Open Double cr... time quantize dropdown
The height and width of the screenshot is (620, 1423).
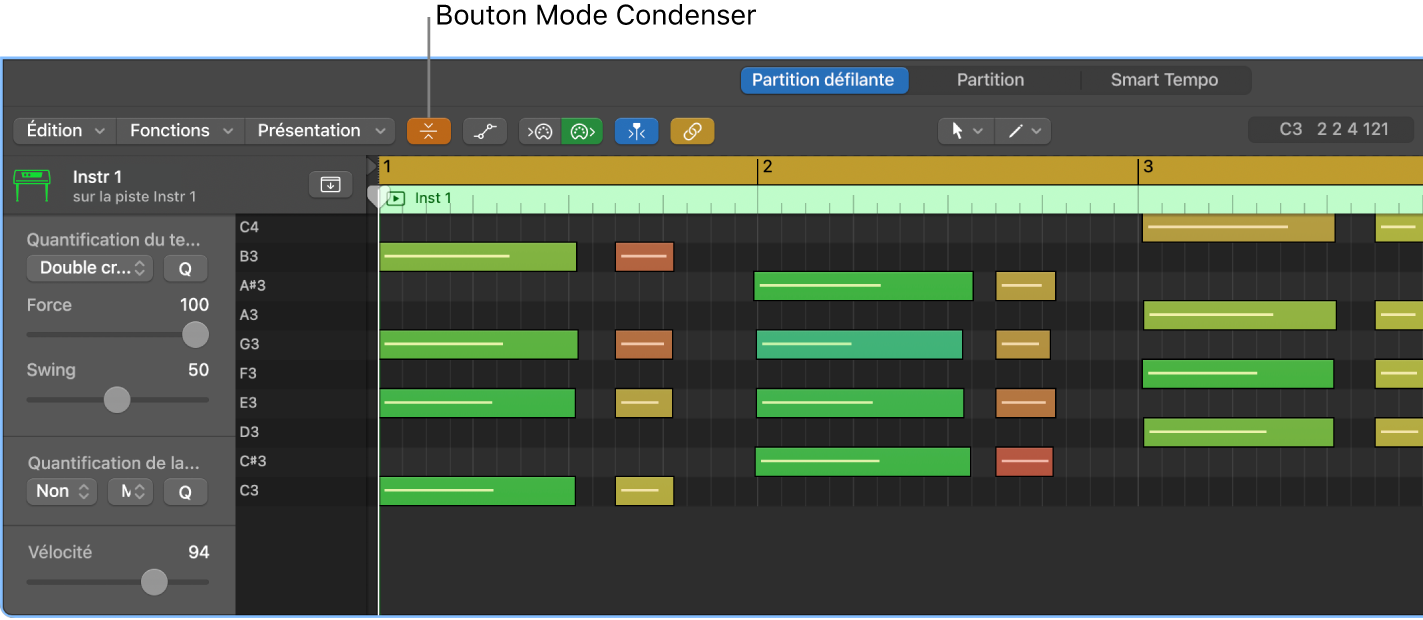tap(90, 268)
